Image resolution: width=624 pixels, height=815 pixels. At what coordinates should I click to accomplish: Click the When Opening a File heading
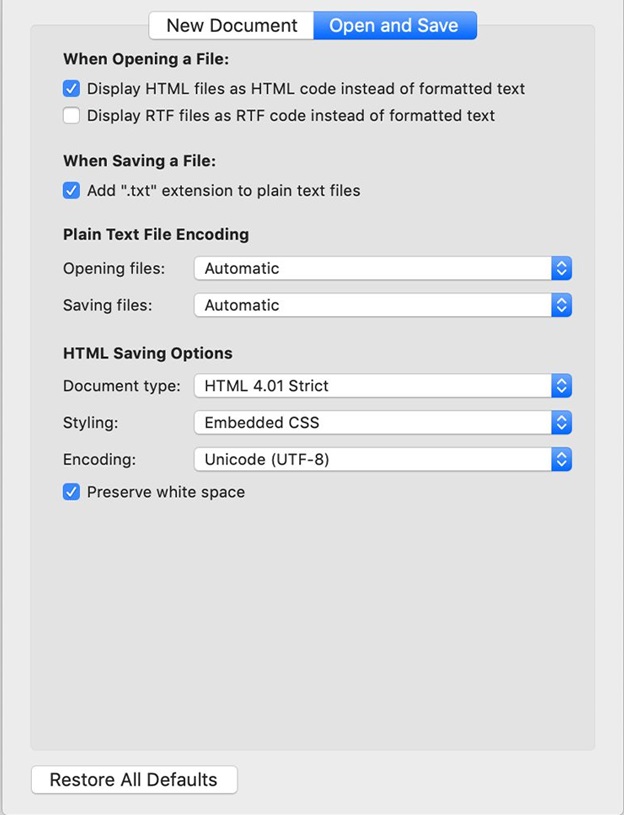pyautogui.click(x=146, y=59)
